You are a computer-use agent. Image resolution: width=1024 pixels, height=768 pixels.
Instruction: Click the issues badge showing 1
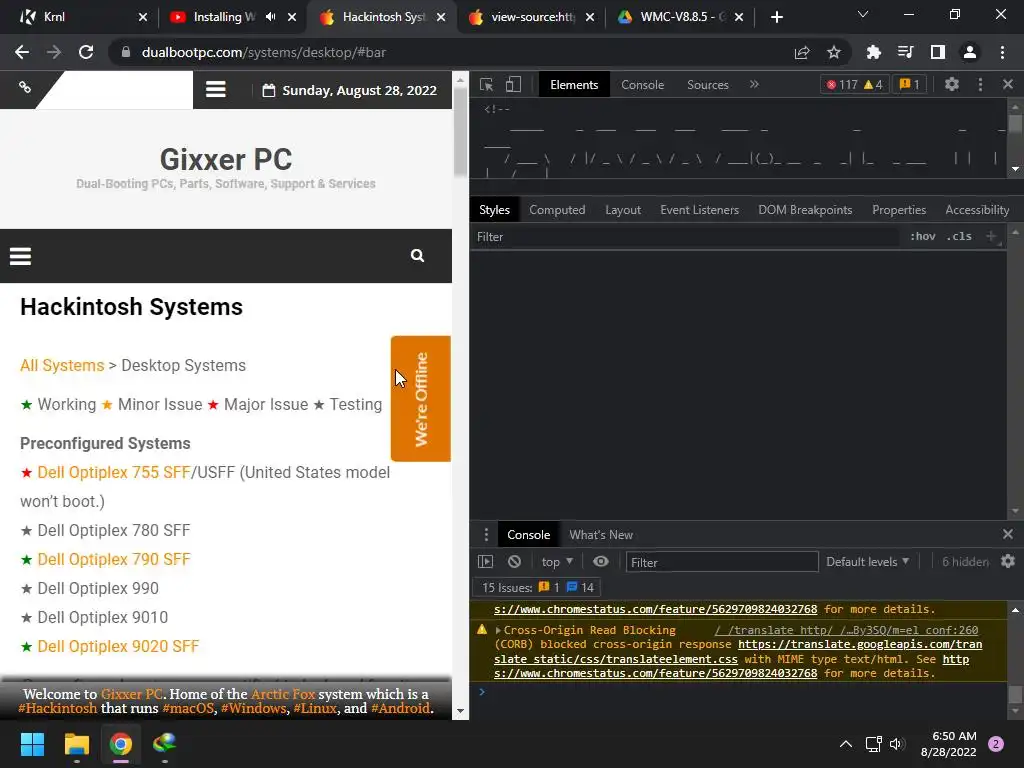click(x=909, y=84)
